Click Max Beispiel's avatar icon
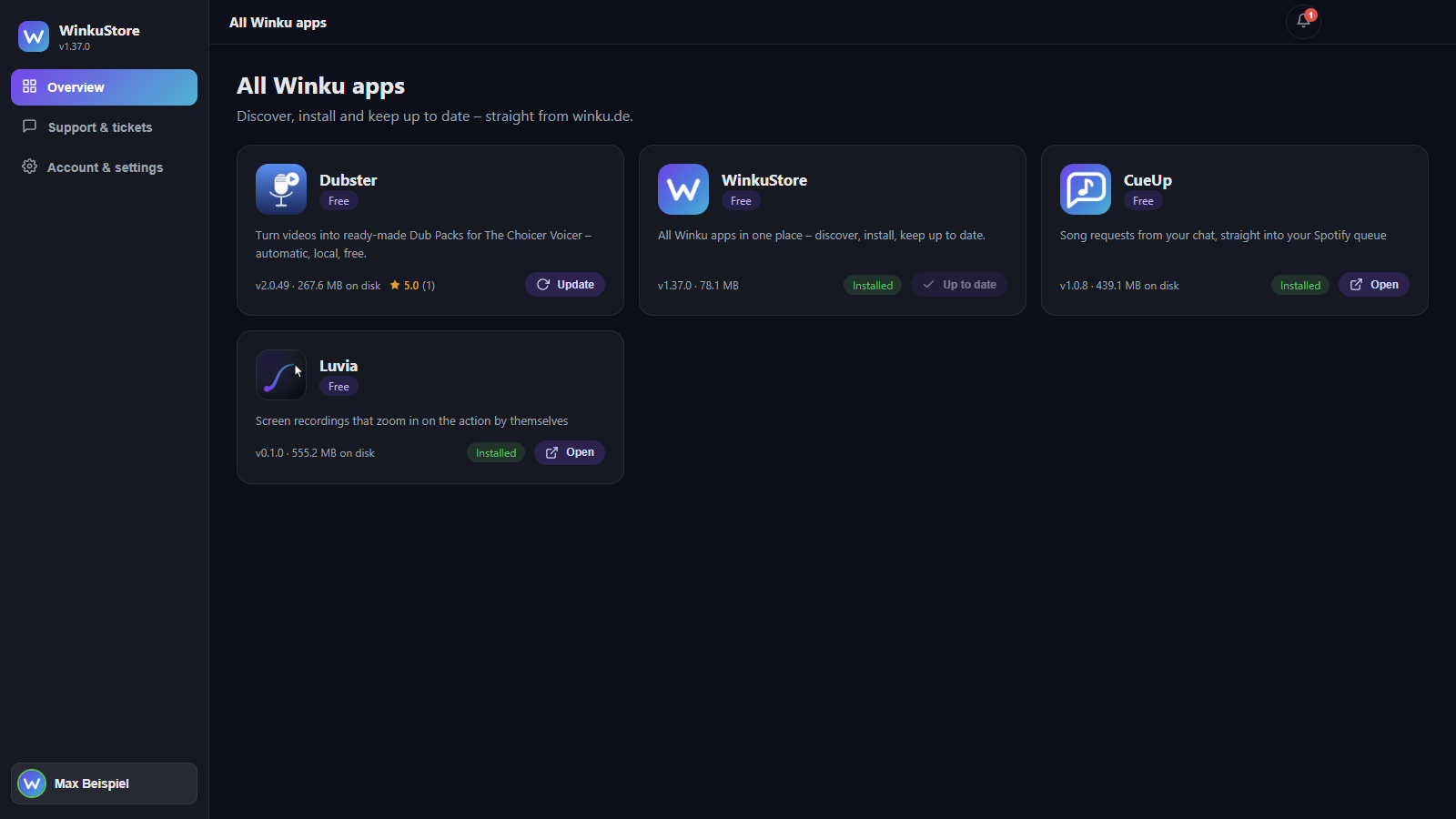Viewport: 1456px width, 819px height. [x=32, y=784]
